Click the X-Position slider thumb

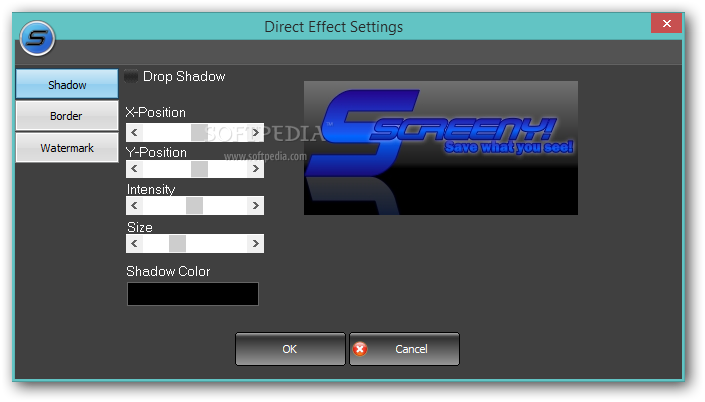point(199,132)
